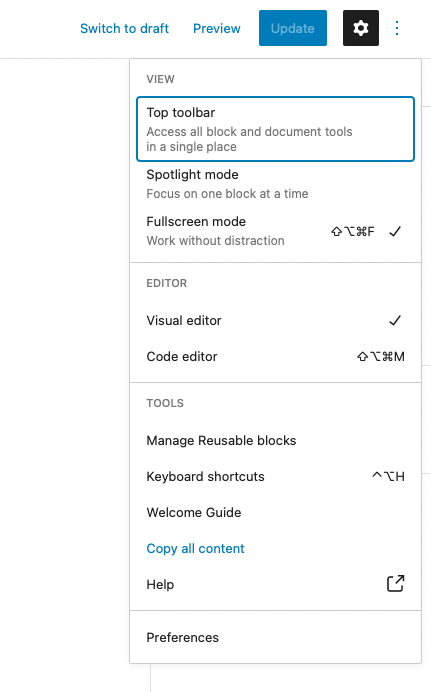Open the Settings gear panel
The image size is (431, 692).
click(360, 28)
